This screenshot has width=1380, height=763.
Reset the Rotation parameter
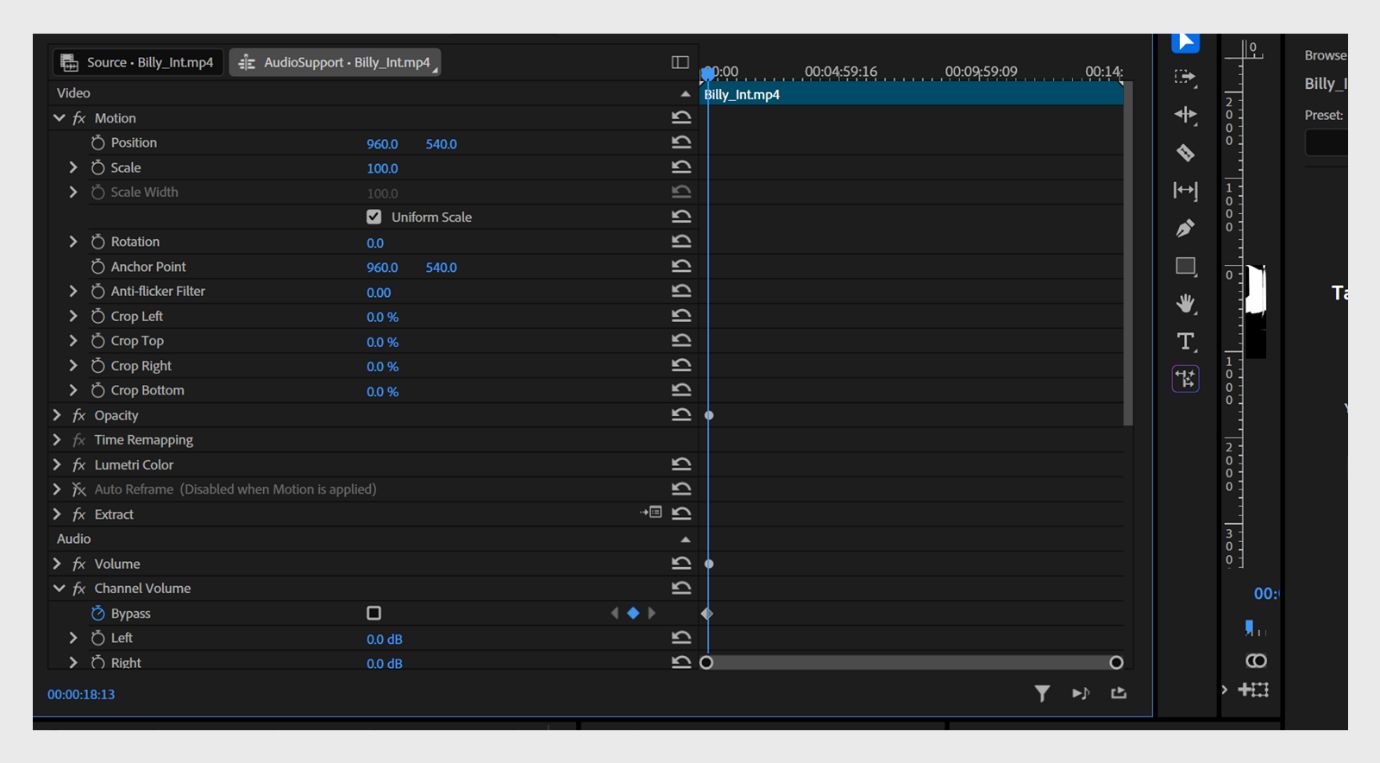tap(683, 241)
